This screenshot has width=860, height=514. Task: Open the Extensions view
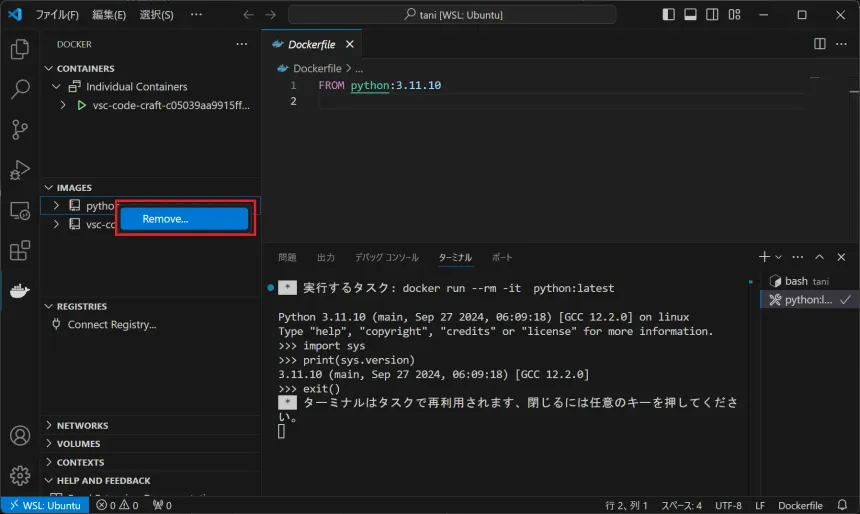coord(19,251)
